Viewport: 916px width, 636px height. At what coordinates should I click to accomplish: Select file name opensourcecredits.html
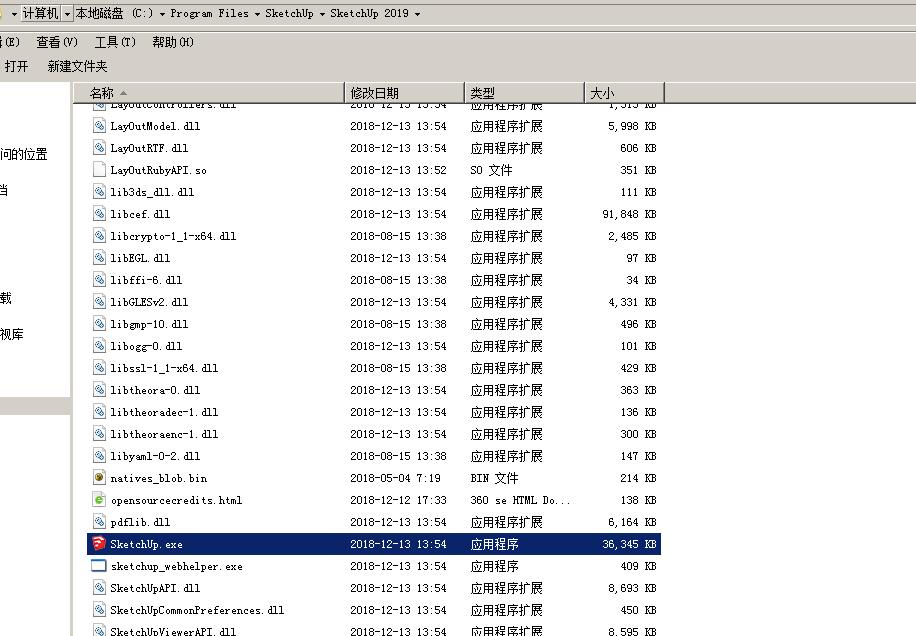pyautogui.click(x=176, y=501)
